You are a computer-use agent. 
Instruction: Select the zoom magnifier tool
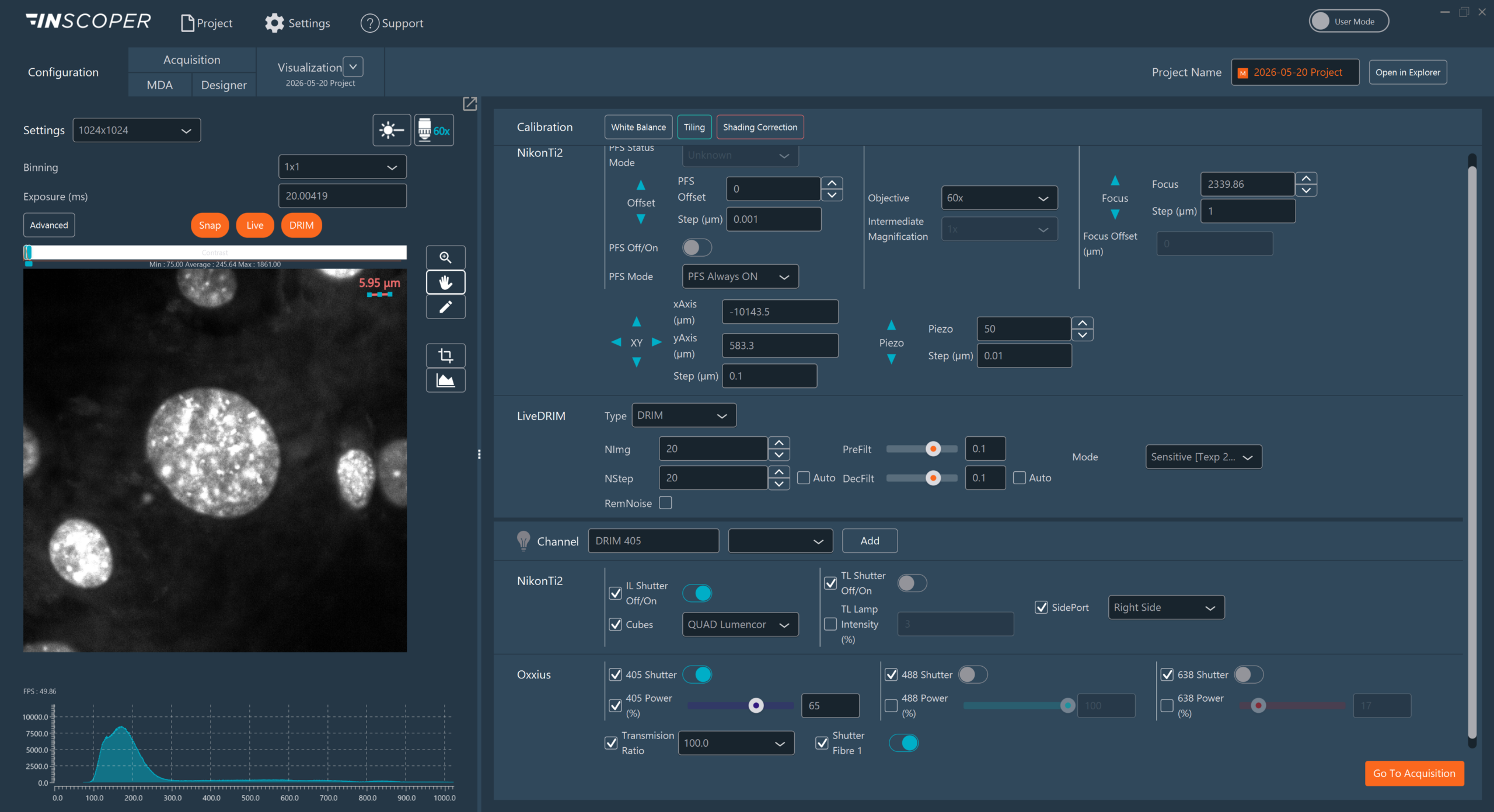[x=445, y=258]
